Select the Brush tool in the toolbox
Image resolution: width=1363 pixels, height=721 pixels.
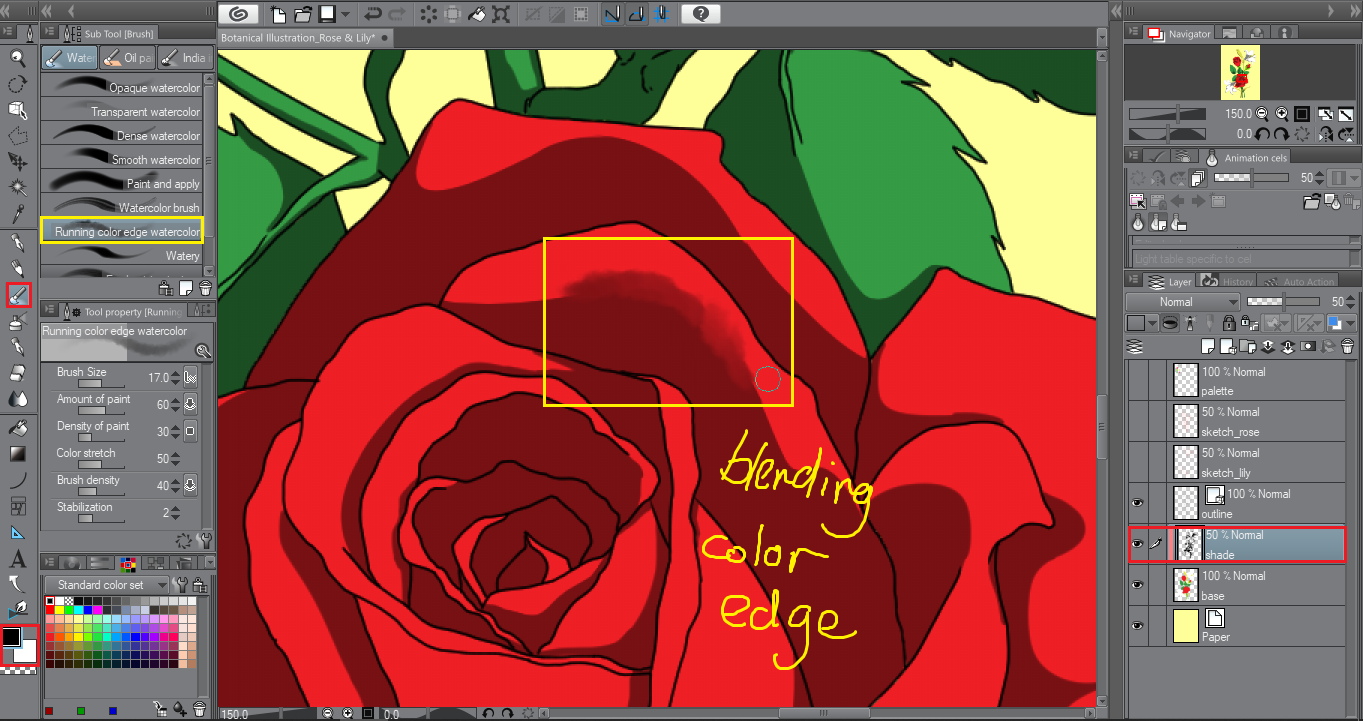point(17,295)
